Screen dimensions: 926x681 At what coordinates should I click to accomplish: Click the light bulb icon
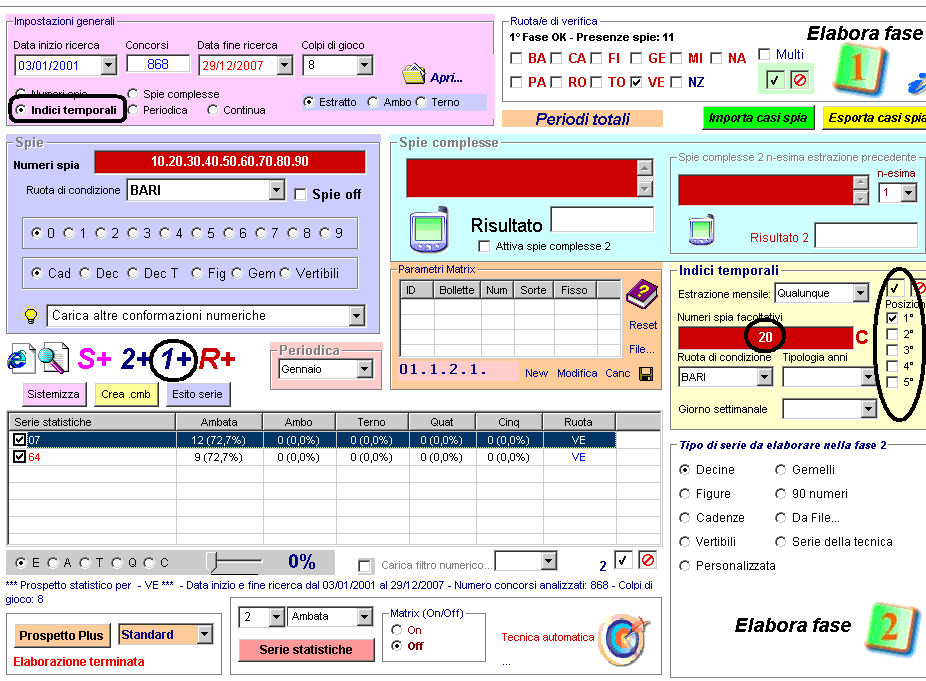31,315
